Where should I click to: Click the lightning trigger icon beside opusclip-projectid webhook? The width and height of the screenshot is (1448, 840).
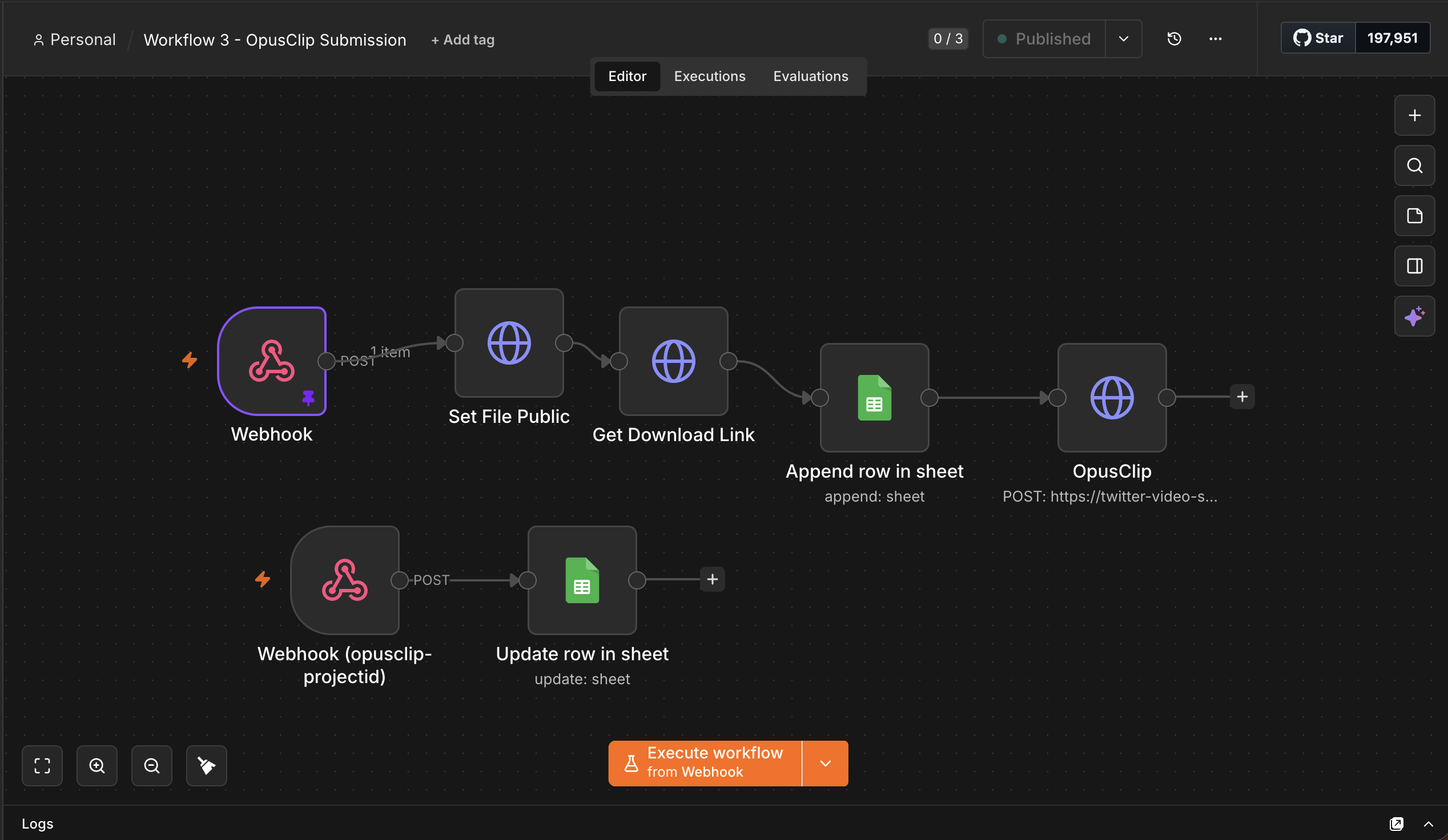coord(263,579)
